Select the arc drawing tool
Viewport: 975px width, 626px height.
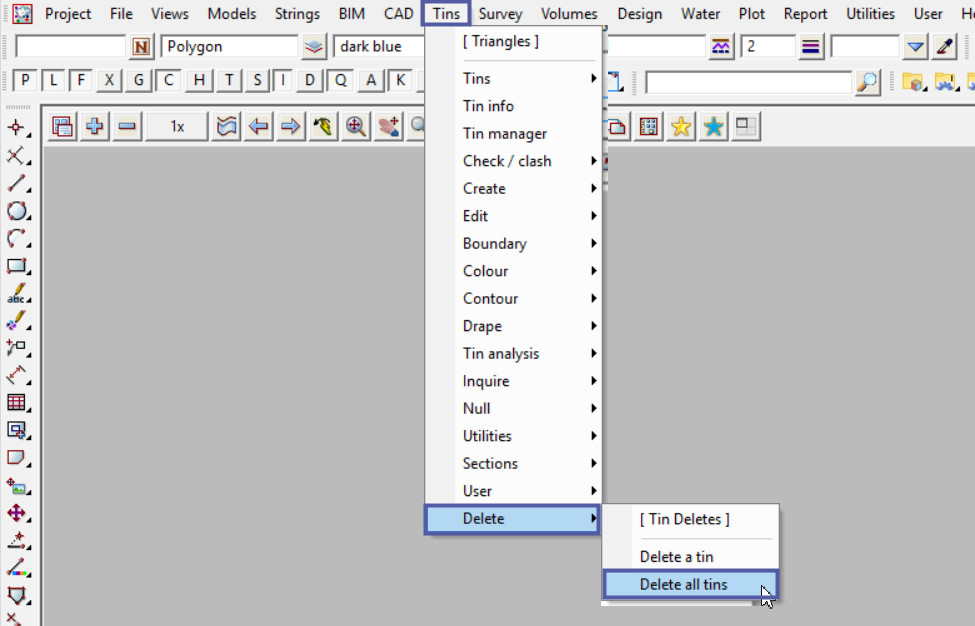pyautogui.click(x=16, y=239)
